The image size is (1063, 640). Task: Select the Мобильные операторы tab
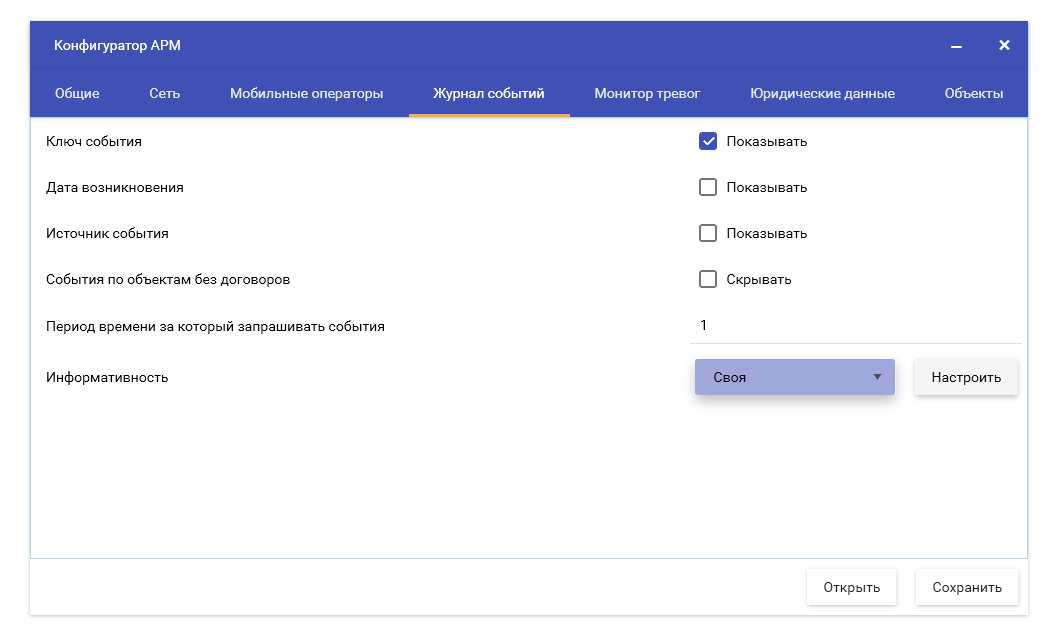pyautogui.click(x=306, y=94)
